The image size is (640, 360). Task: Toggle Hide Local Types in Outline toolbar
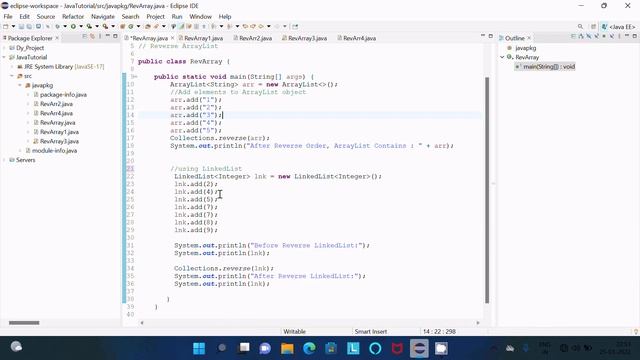click(x=612, y=36)
